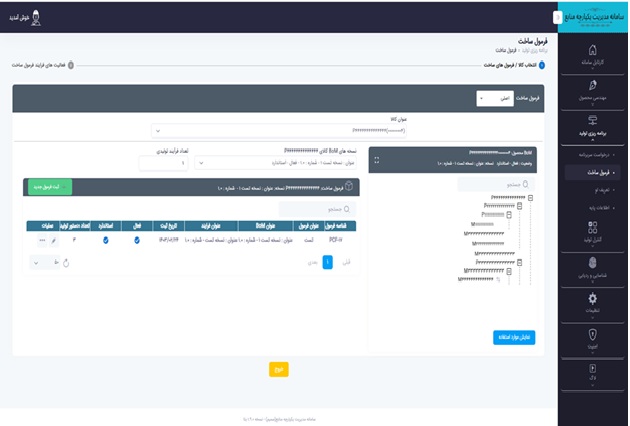
Task: Click the magnifier in the BOM tree search
Action: pos(525,184)
